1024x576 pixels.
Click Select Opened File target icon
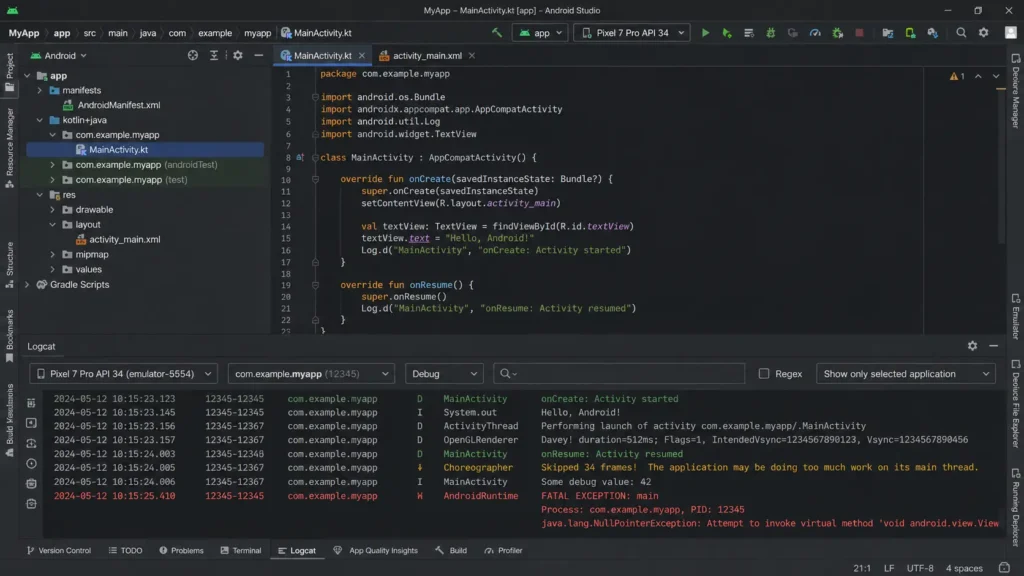193,56
